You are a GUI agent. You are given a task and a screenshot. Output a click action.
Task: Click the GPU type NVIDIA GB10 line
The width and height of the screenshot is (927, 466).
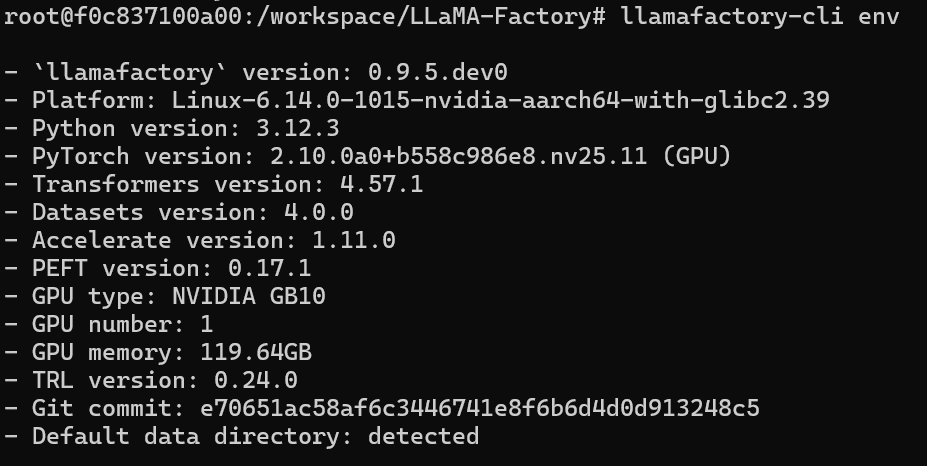pyautogui.click(x=178, y=297)
